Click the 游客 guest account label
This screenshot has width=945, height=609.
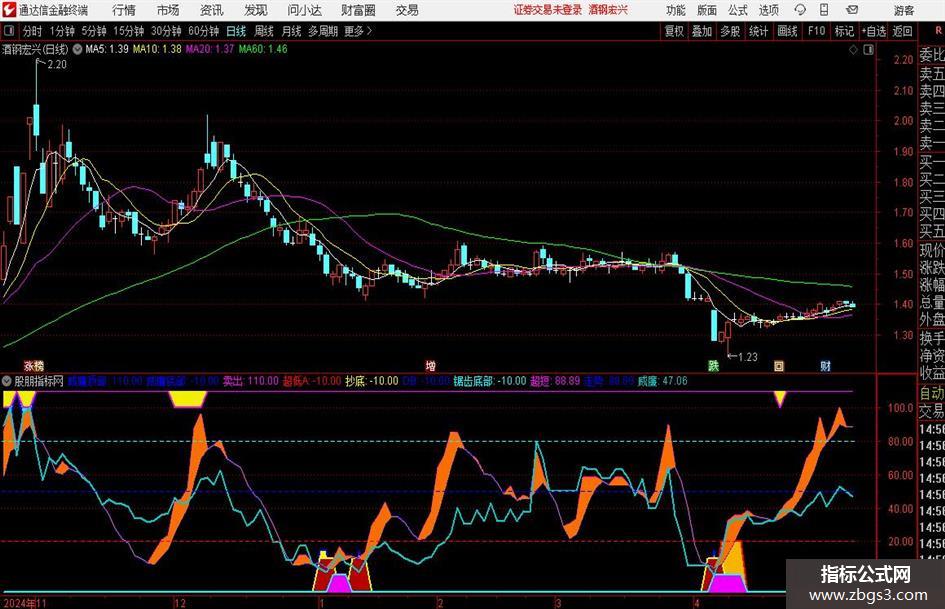pos(903,10)
